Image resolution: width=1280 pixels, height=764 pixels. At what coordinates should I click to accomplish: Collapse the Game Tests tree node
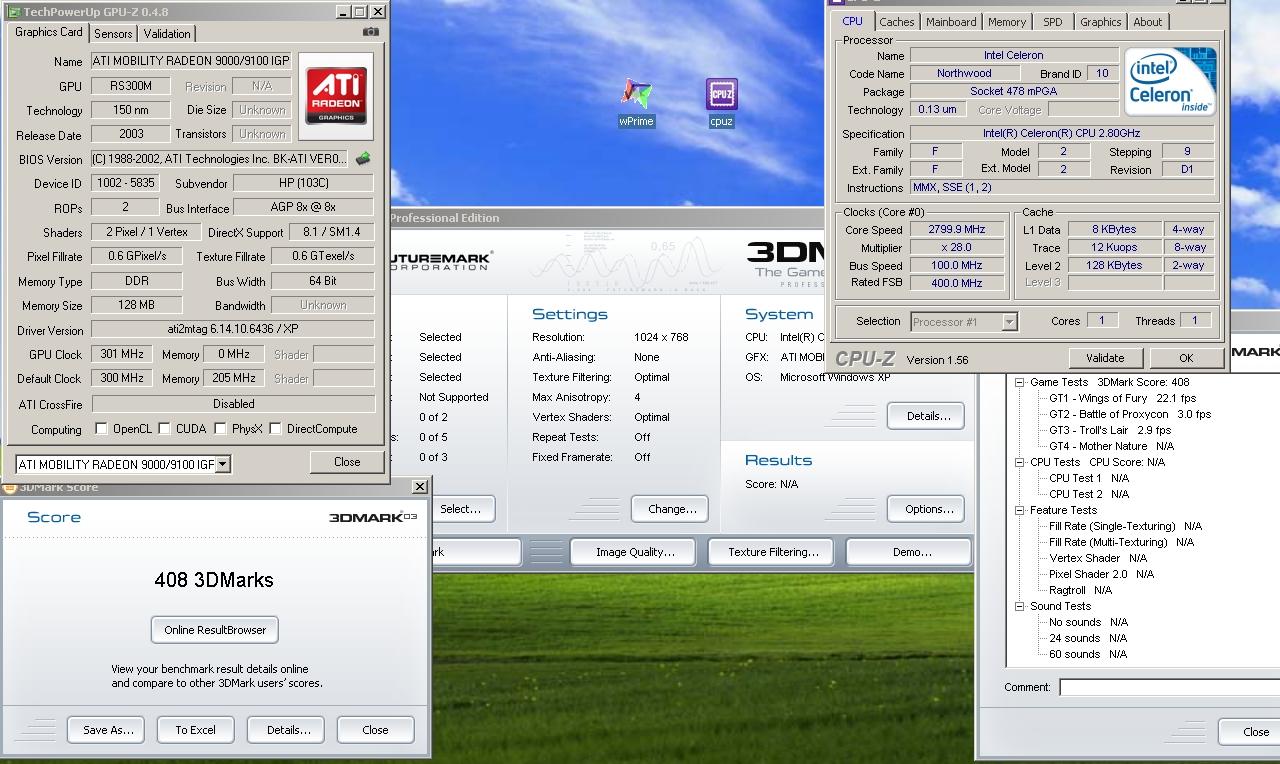click(1020, 382)
